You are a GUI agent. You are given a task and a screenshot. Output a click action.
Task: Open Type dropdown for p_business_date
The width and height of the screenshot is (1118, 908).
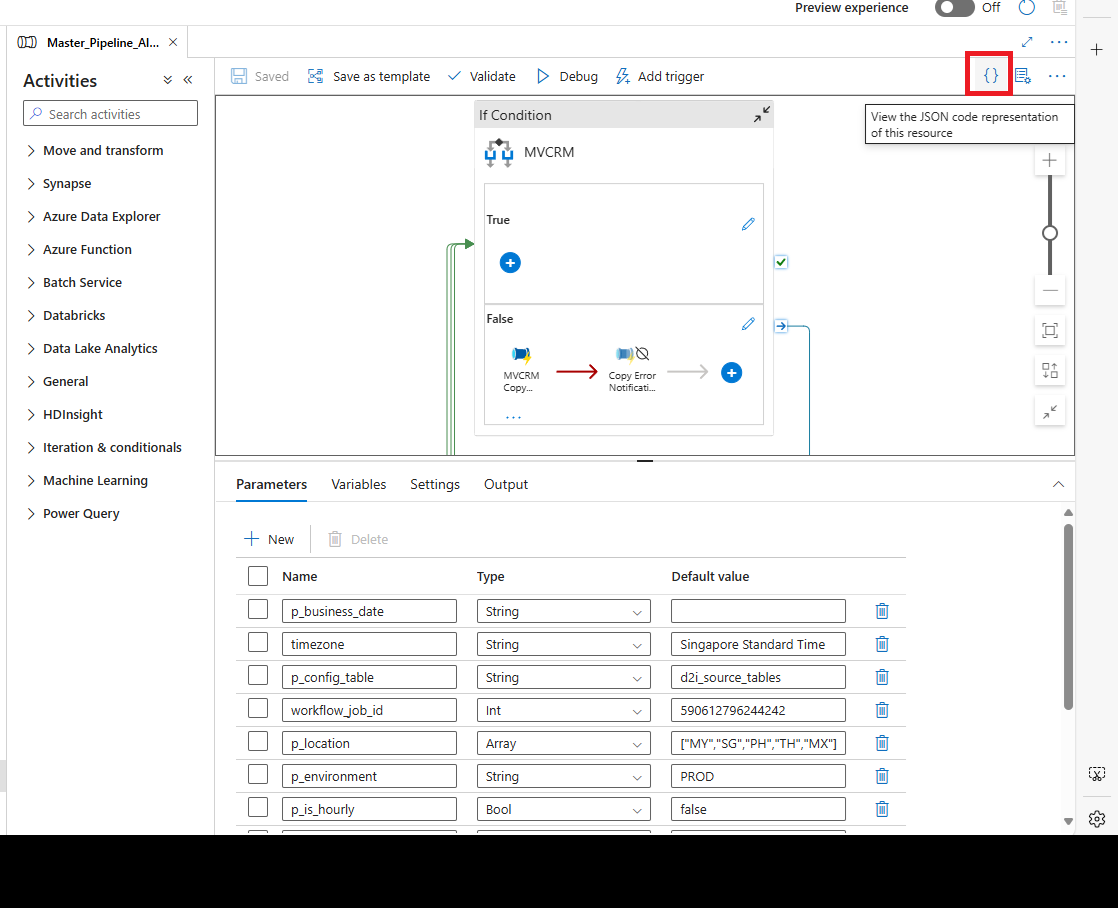coord(563,611)
